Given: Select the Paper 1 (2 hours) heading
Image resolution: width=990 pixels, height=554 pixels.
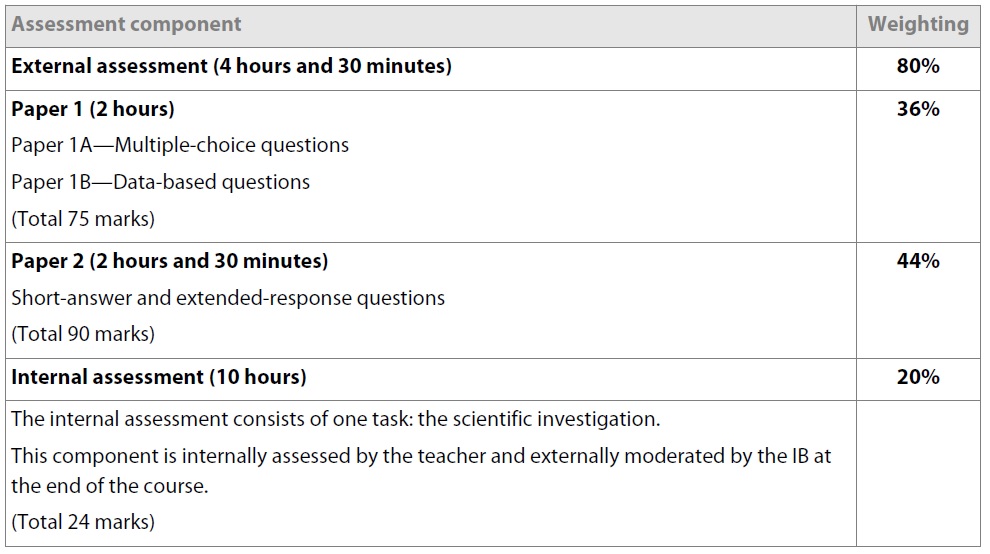Looking at the screenshot, I should click(x=93, y=109).
